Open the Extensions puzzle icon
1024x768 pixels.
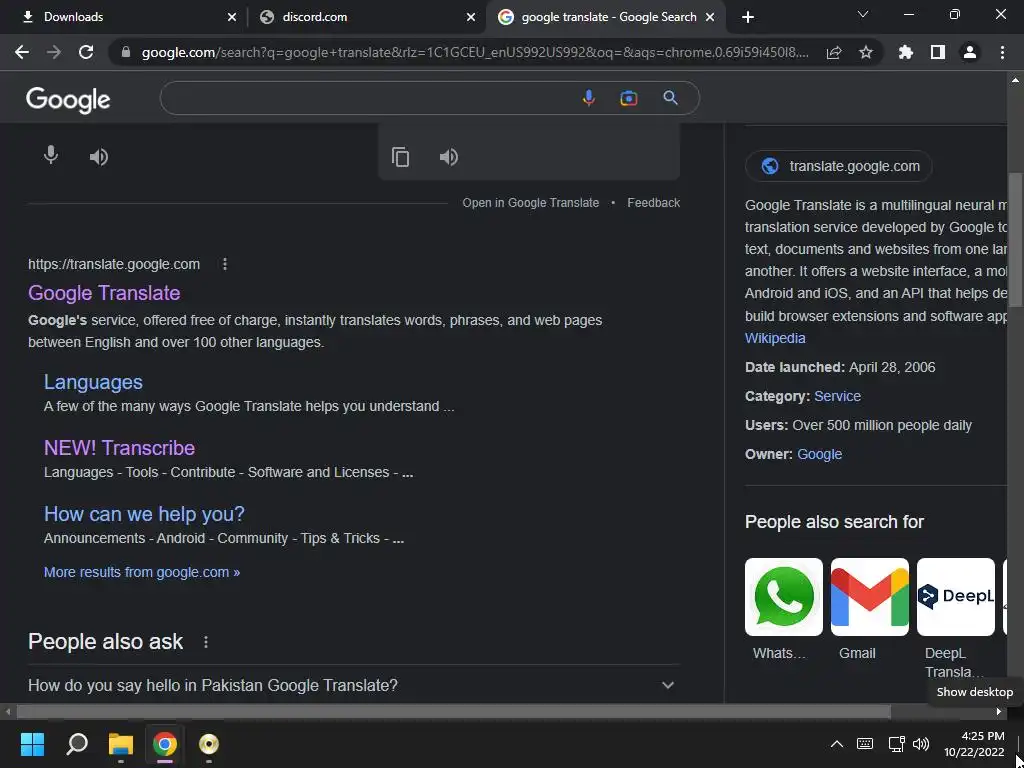coord(905,52)
